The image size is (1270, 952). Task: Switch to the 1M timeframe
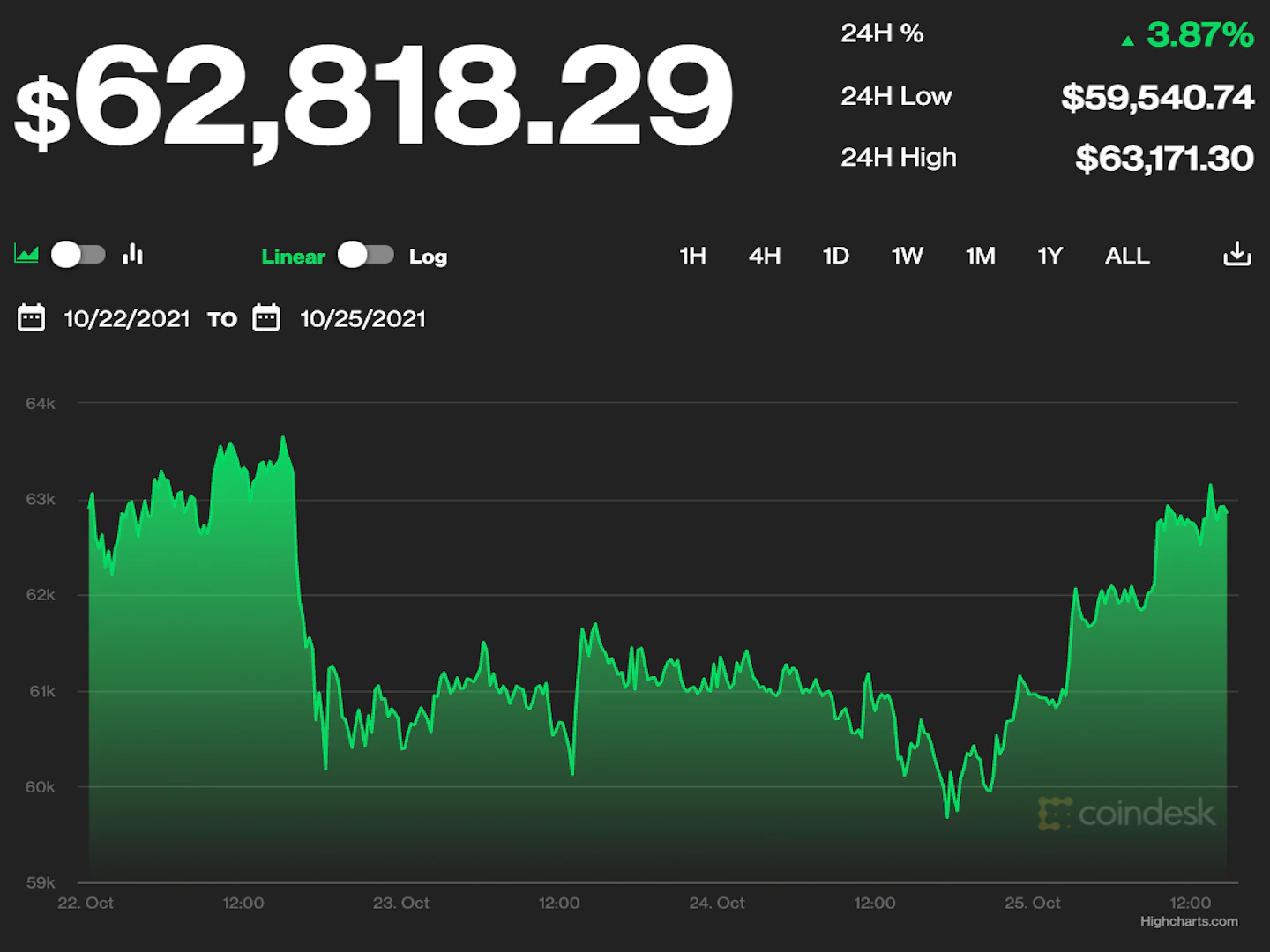(980, 256)
